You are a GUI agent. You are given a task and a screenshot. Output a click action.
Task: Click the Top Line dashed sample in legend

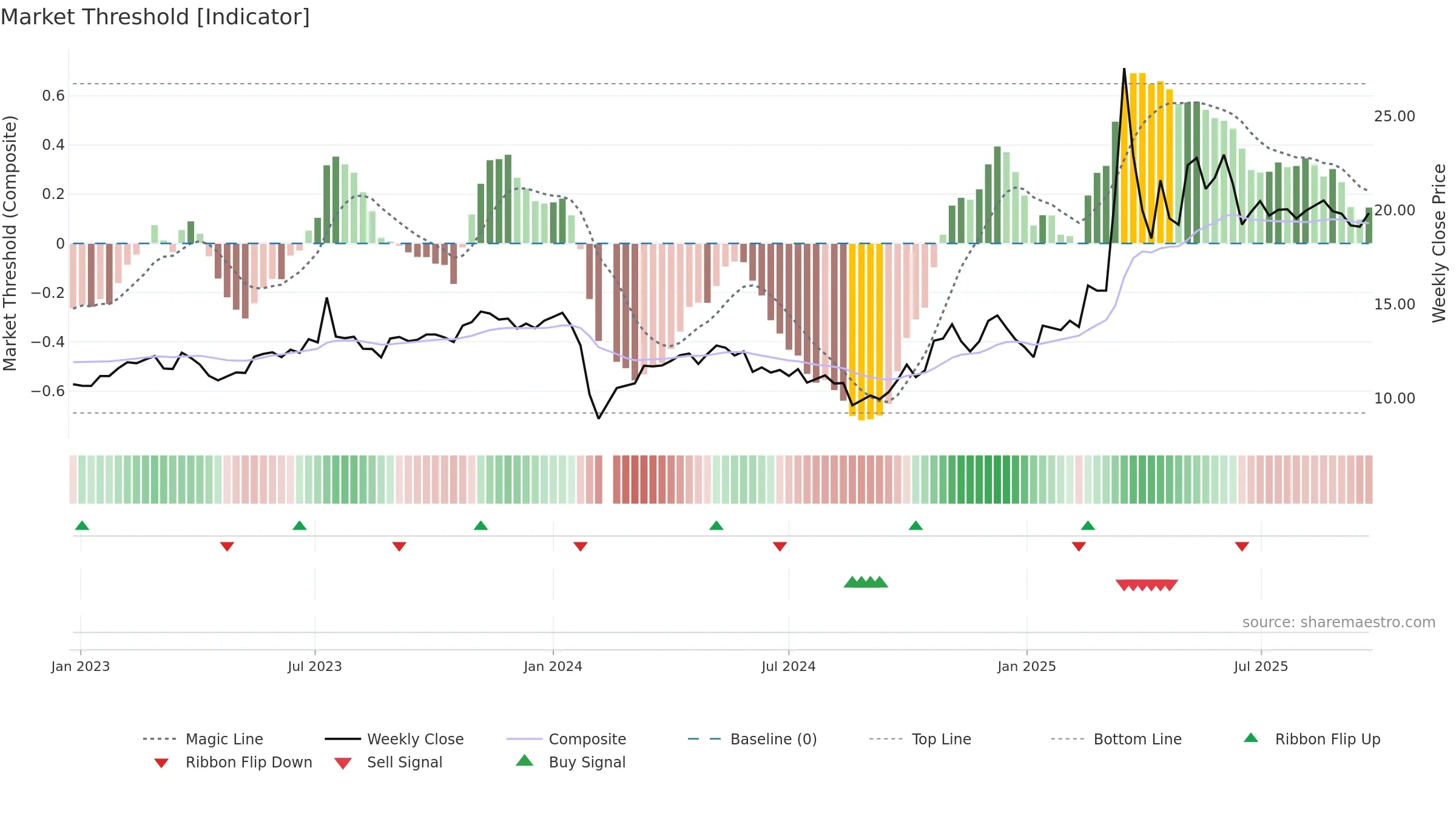click(x=886, y=739)
